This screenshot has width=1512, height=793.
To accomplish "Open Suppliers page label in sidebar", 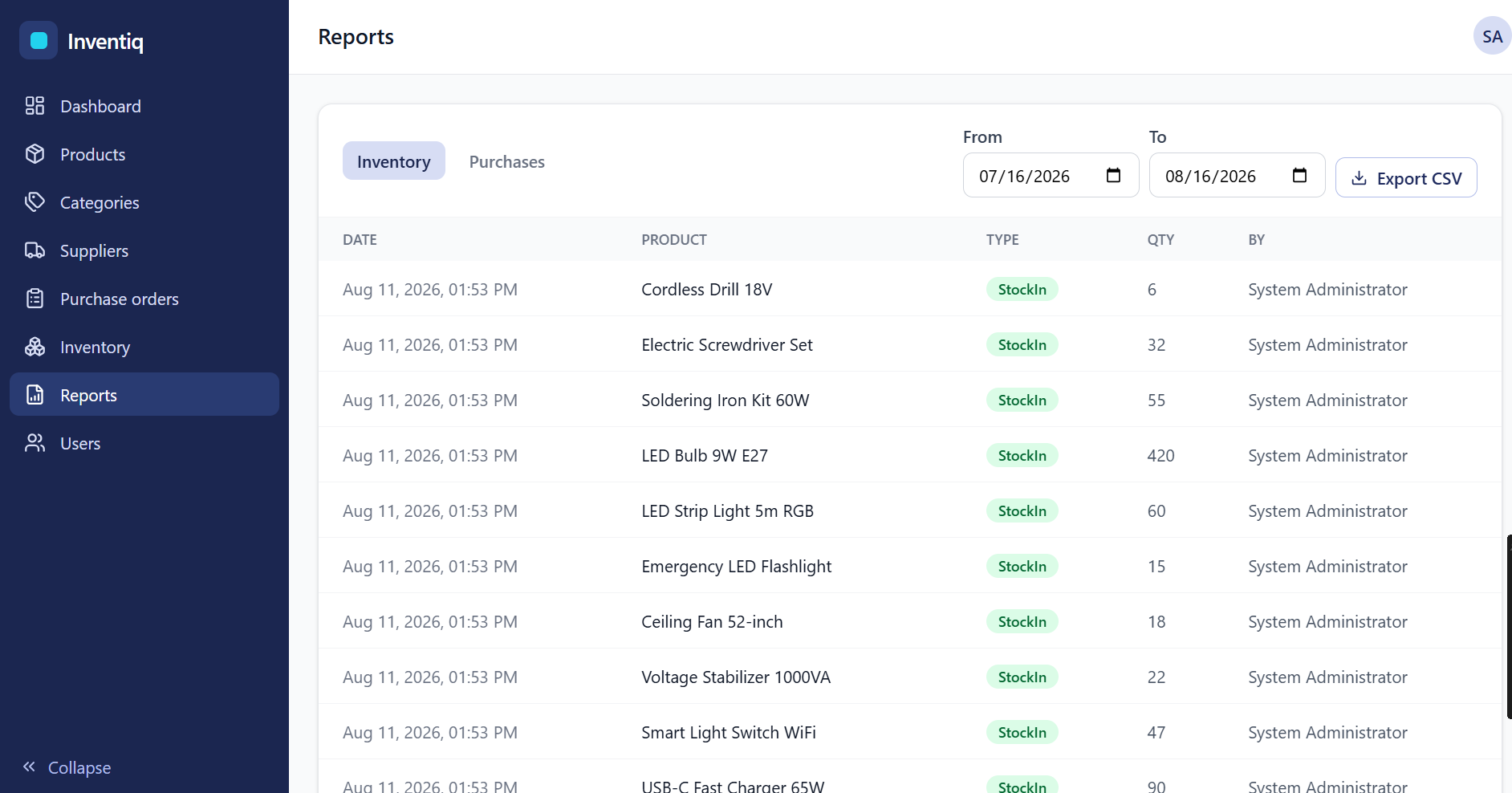I will tap(94, 250).
